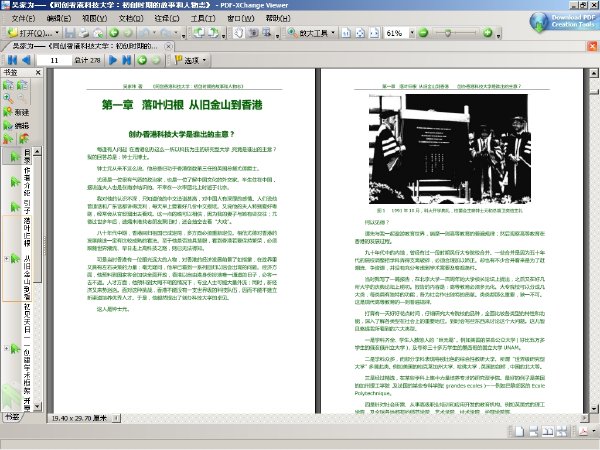Click bookmarks panel magnifier zoom-in icon
This screenshot has width=600, height=450.
(8, 99)
